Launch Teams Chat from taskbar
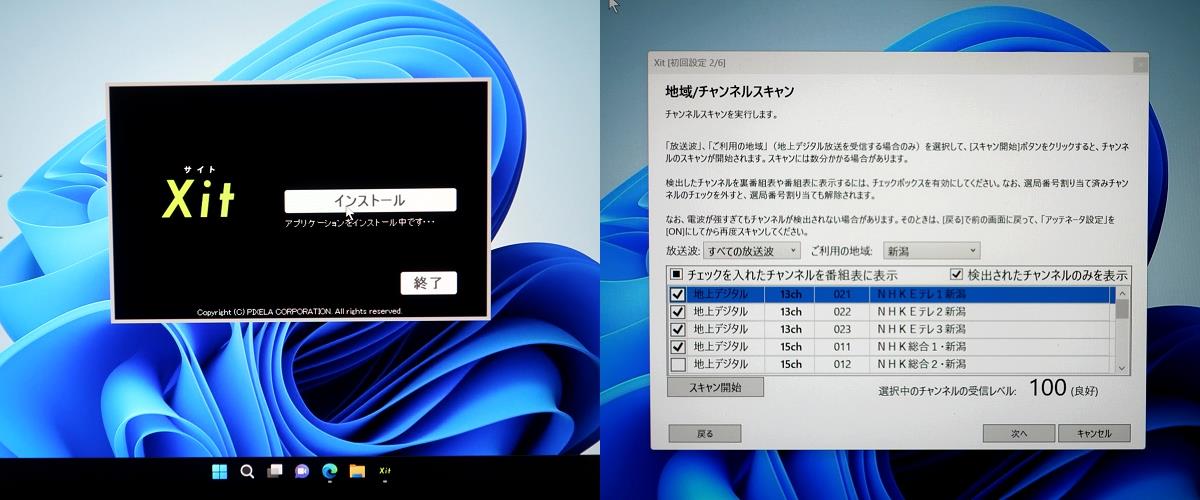This screenshot has width=1200, height=500. pyautogui.click(x=302, y=471)
